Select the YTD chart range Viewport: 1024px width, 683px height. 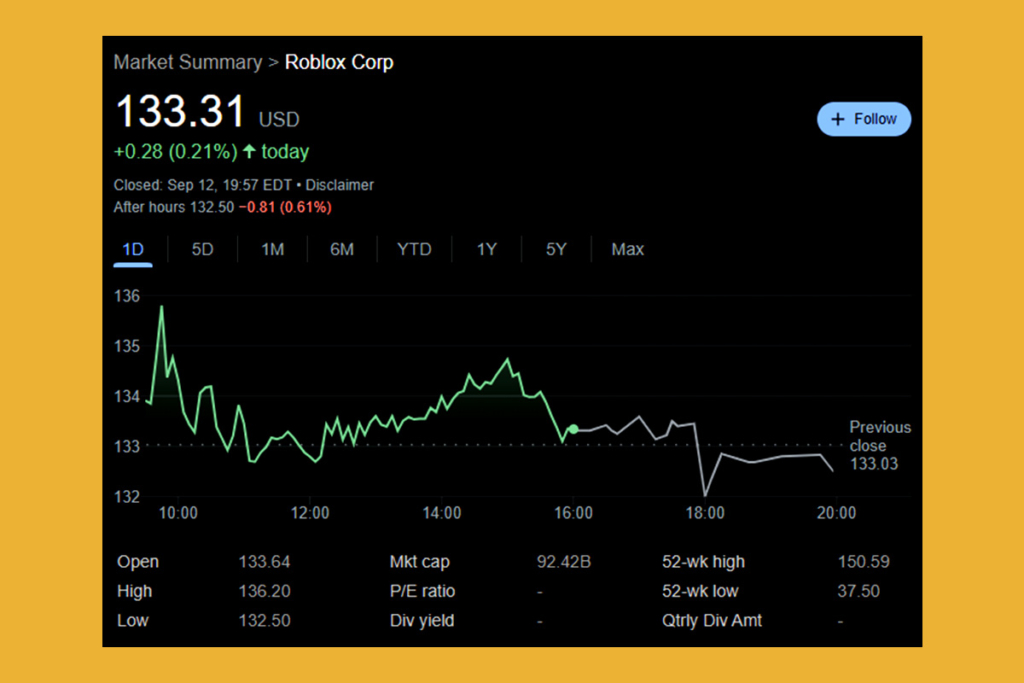(414, 249)
